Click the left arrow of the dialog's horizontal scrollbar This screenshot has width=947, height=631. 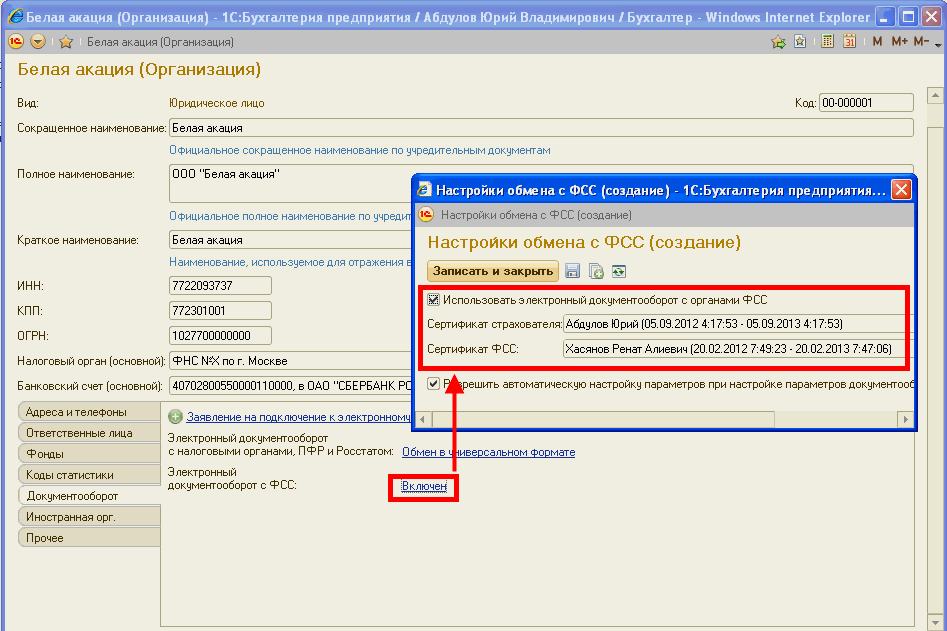click(x=422, y=419)
